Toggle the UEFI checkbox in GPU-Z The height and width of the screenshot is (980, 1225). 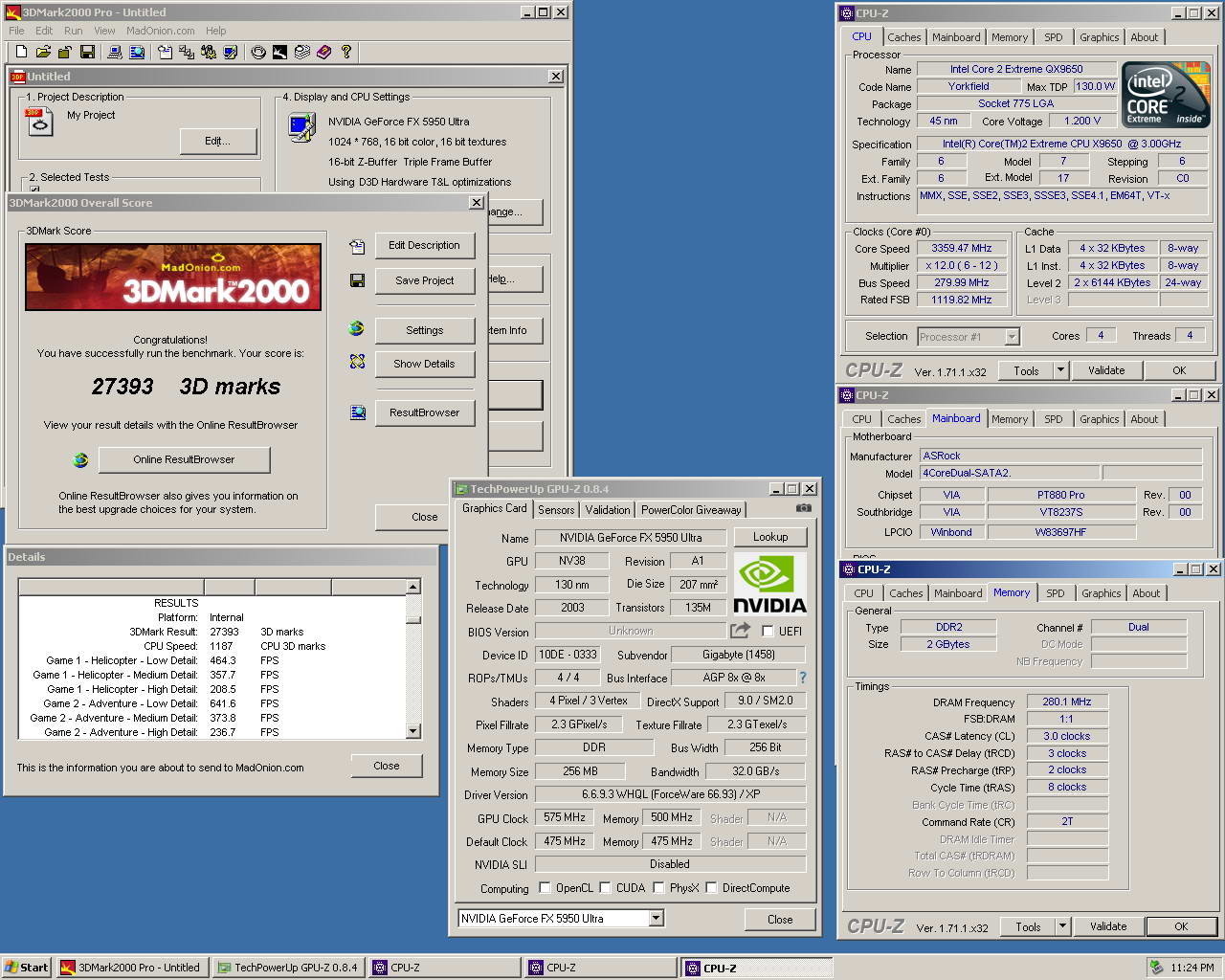(768, 631)
